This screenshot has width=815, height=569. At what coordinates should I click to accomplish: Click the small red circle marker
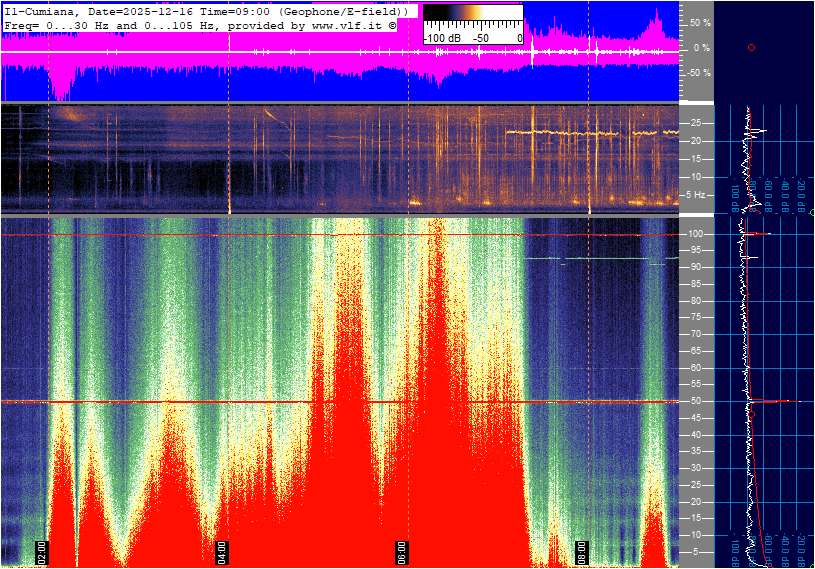point(751,47)
